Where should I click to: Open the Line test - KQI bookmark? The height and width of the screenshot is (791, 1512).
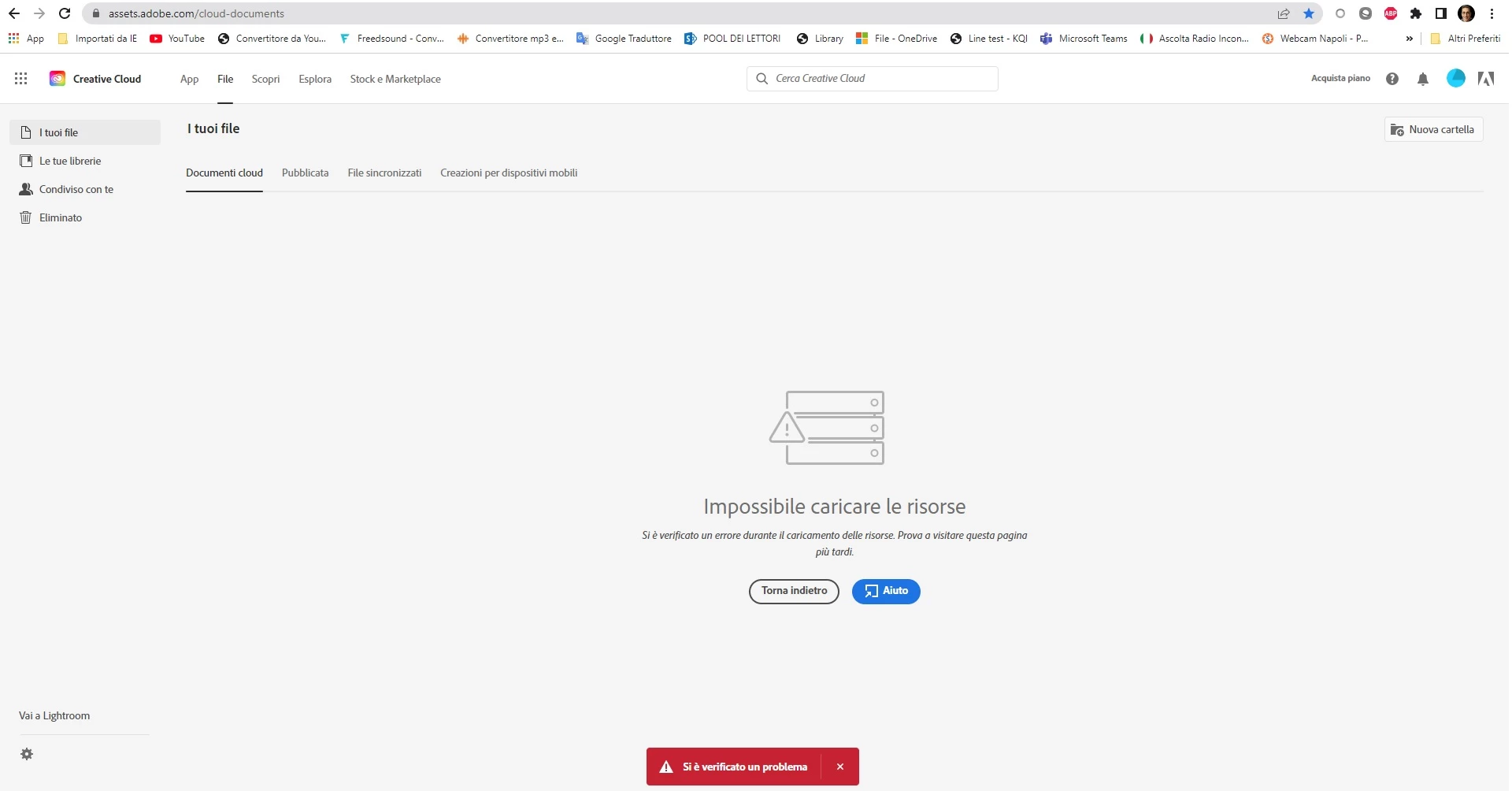[x=988, y=39]
